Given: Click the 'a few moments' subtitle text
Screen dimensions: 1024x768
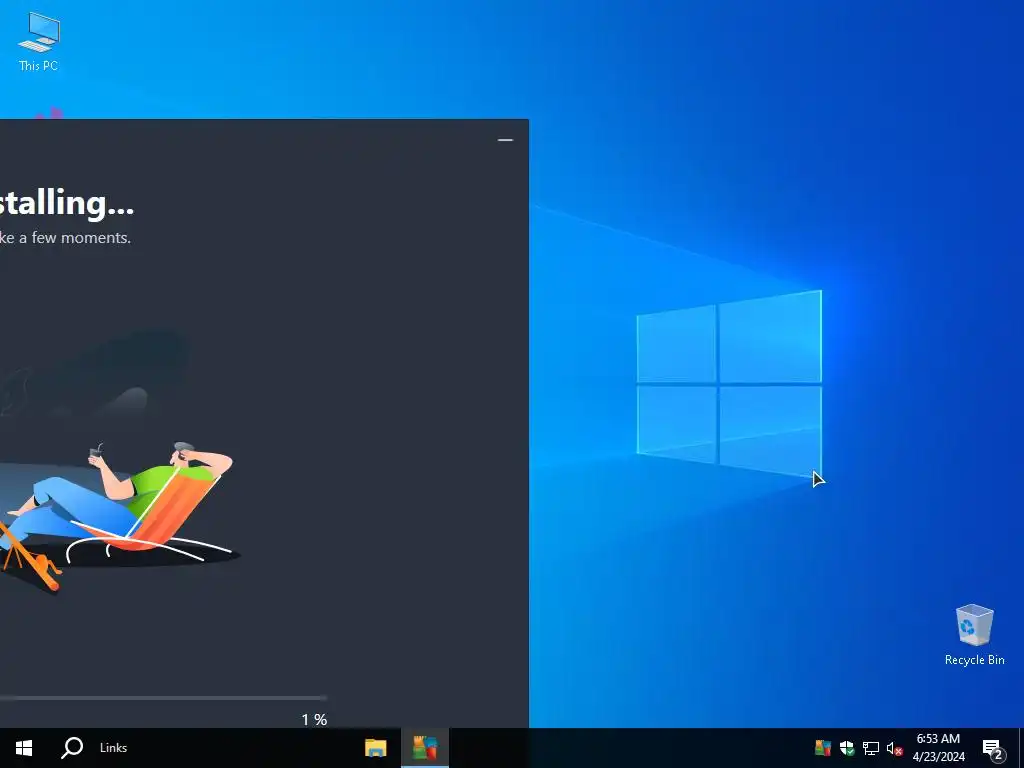Looking at the screenshot, I should (74, 238).
